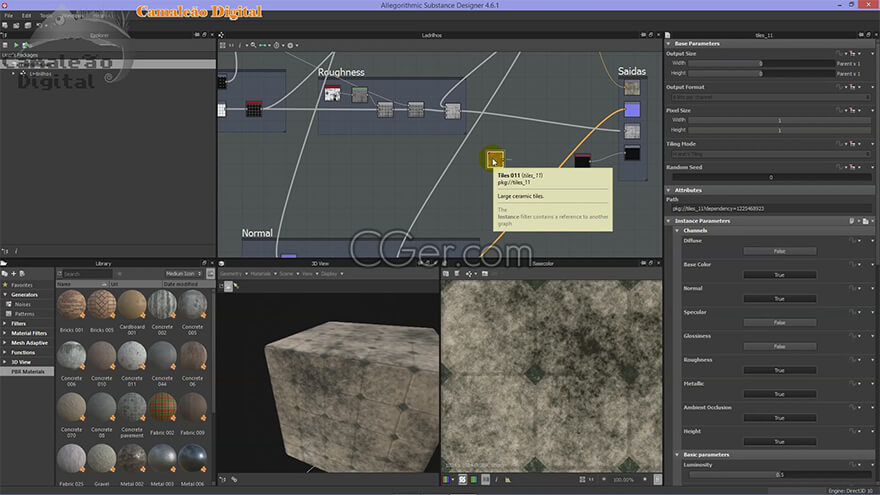
Task: Collapse the Generators library category
Action: (5, 295)
